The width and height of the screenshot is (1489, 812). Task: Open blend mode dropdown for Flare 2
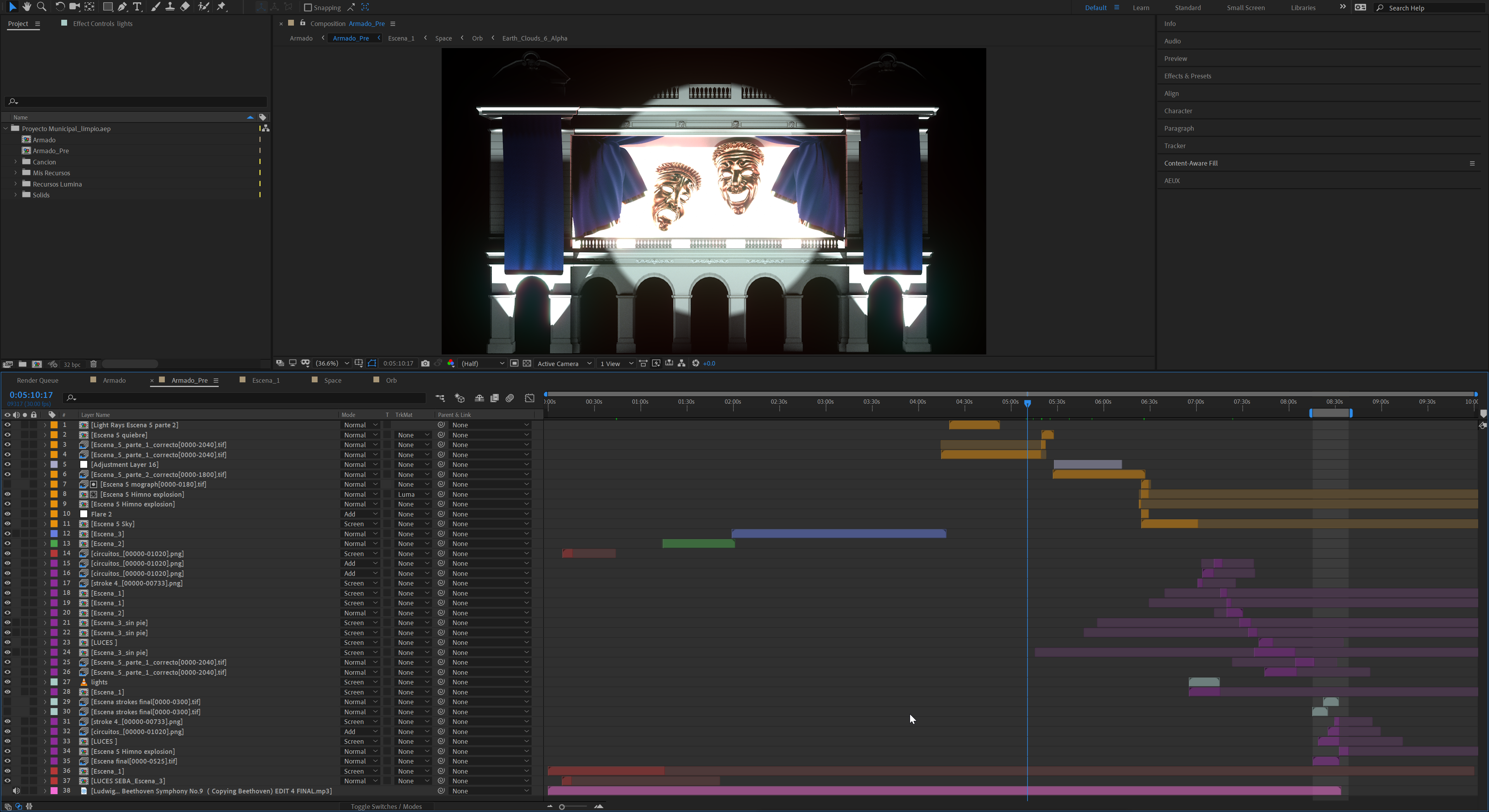(x=360, y=514)
